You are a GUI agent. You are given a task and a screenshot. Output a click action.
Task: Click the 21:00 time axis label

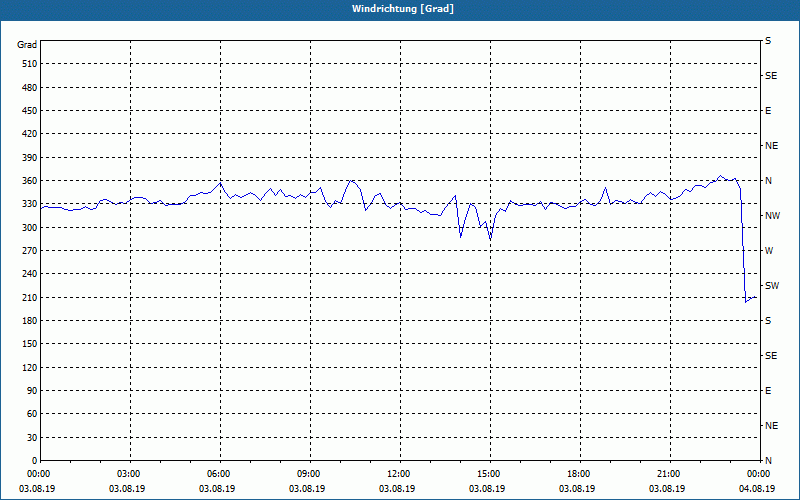tap(670, 474)
